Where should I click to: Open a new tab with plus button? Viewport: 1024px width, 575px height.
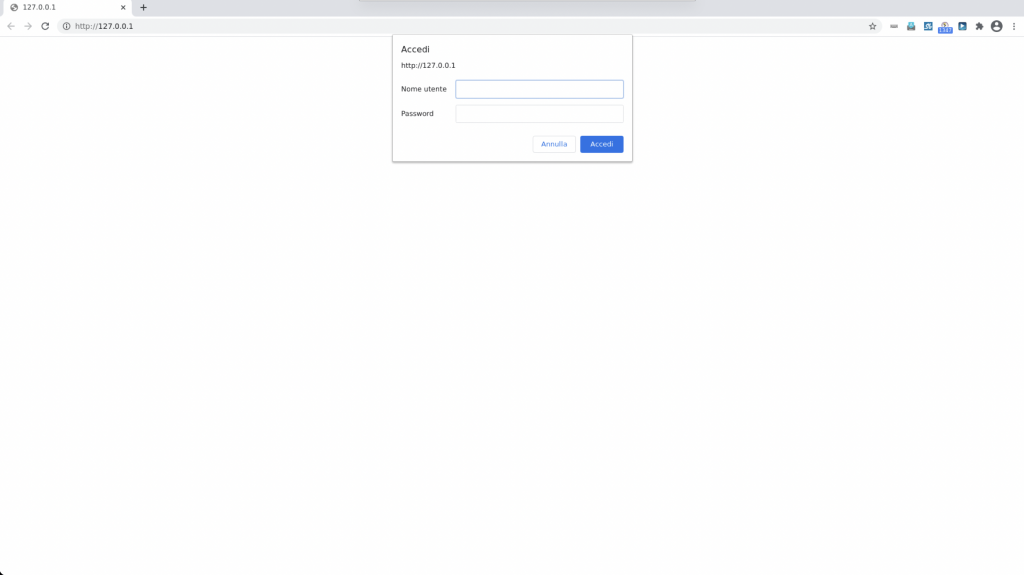click(143, 7)
